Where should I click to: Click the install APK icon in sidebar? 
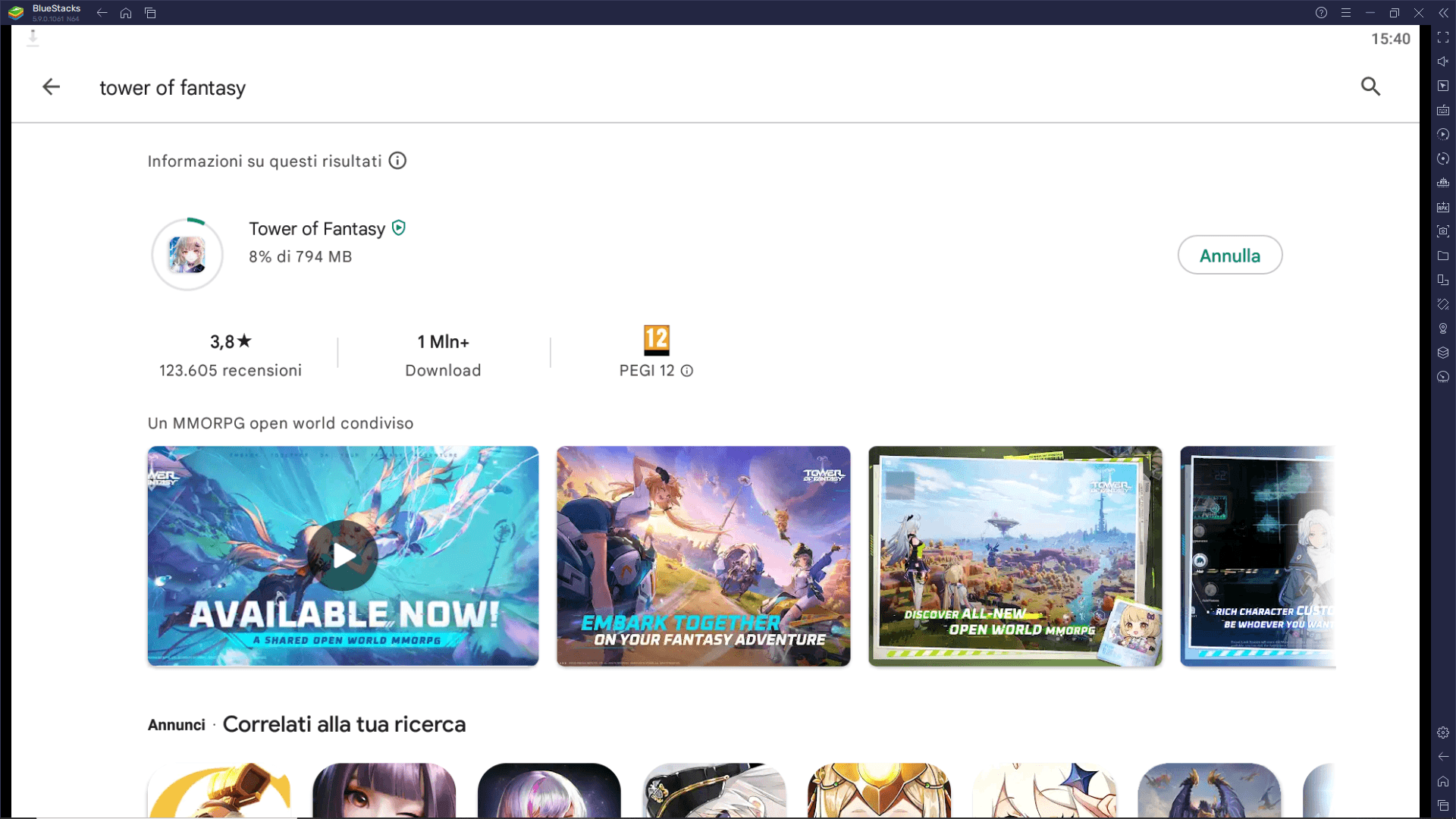(x=1443, y=207)
